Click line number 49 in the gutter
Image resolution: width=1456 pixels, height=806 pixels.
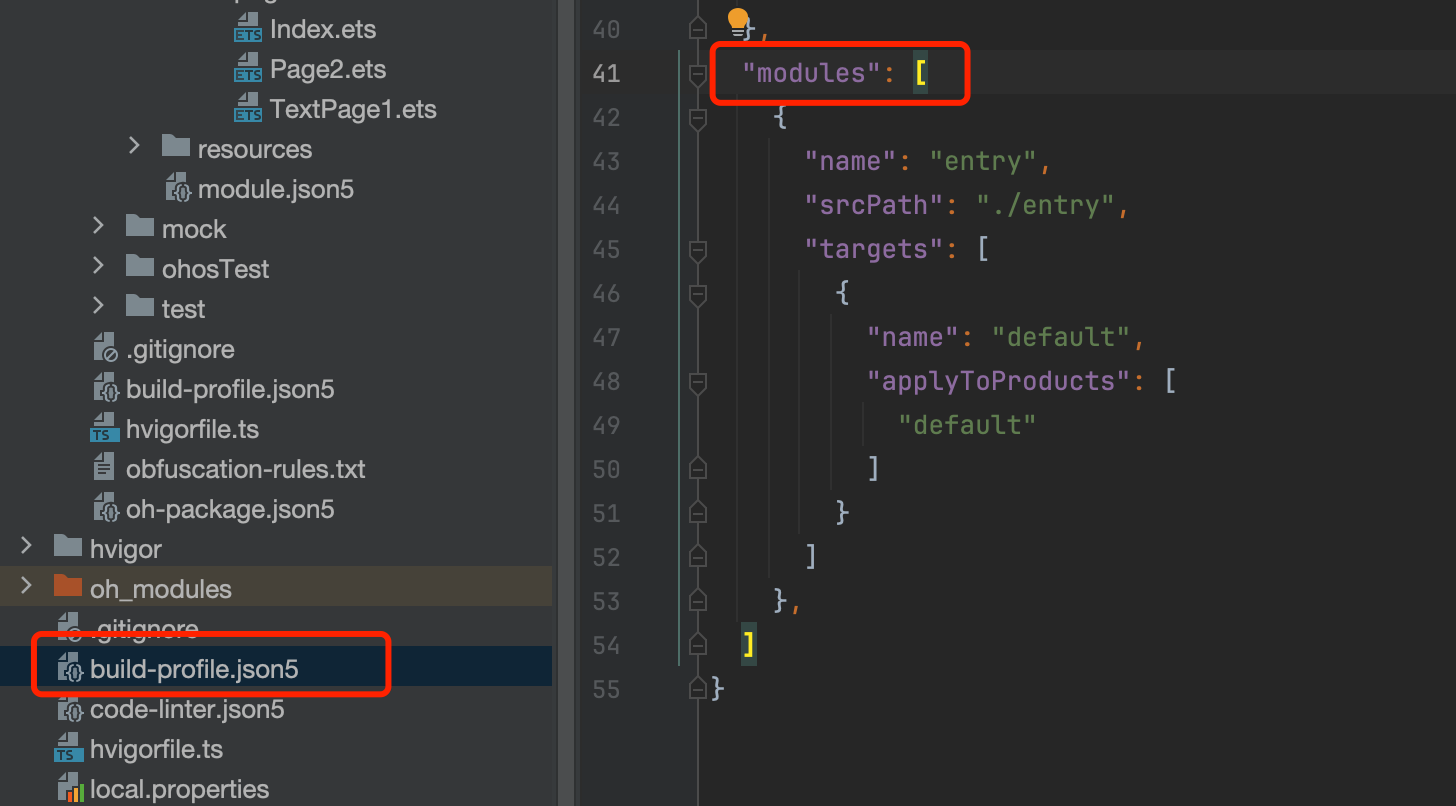(606, 425)
